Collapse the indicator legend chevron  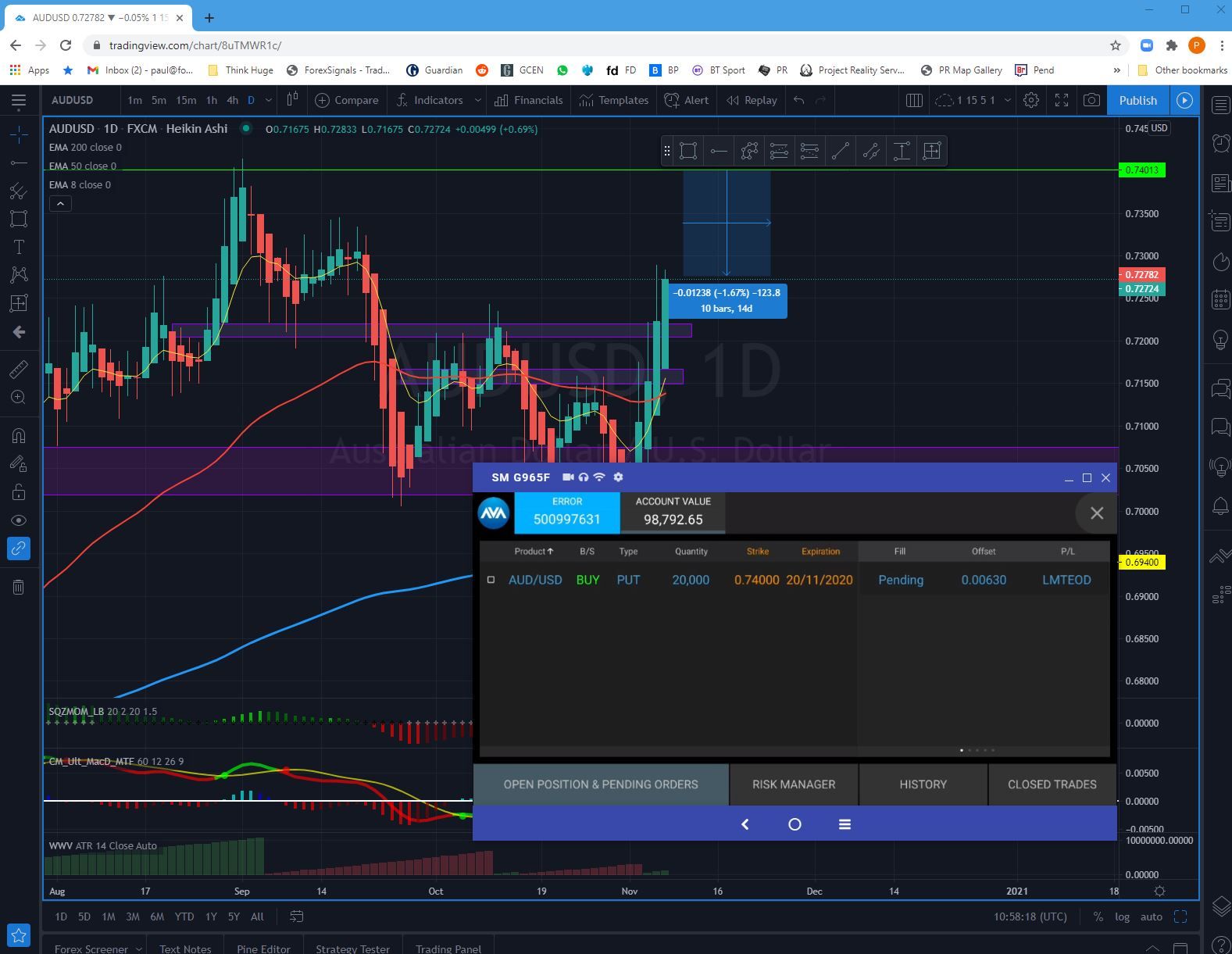click(60, 204)
